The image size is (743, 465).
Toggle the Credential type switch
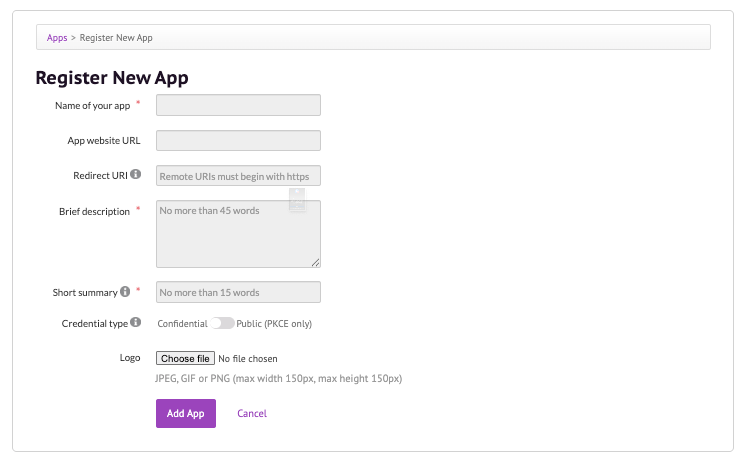222,323
